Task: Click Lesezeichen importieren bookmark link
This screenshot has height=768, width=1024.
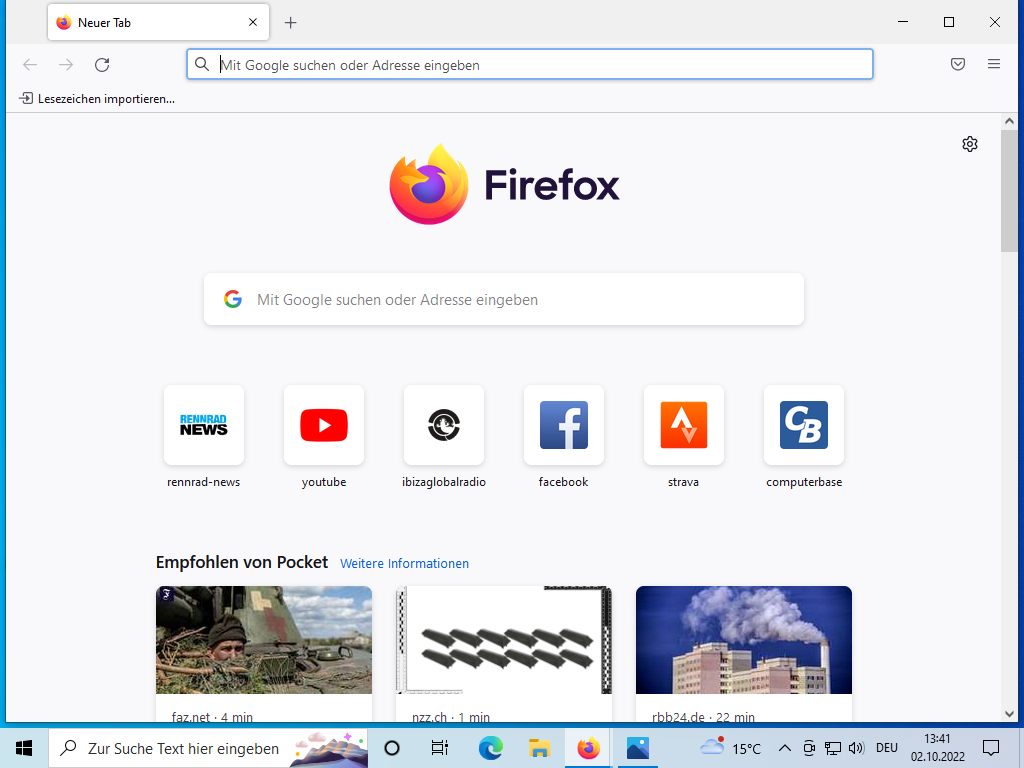Action: (97, 99)
